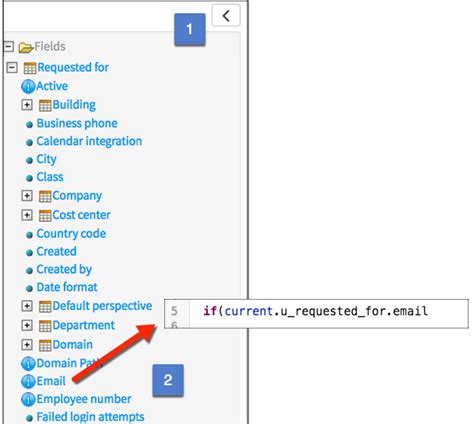Screen dimensions: 474x424
Task: Collapse the Requested for node
Action: 12,68
